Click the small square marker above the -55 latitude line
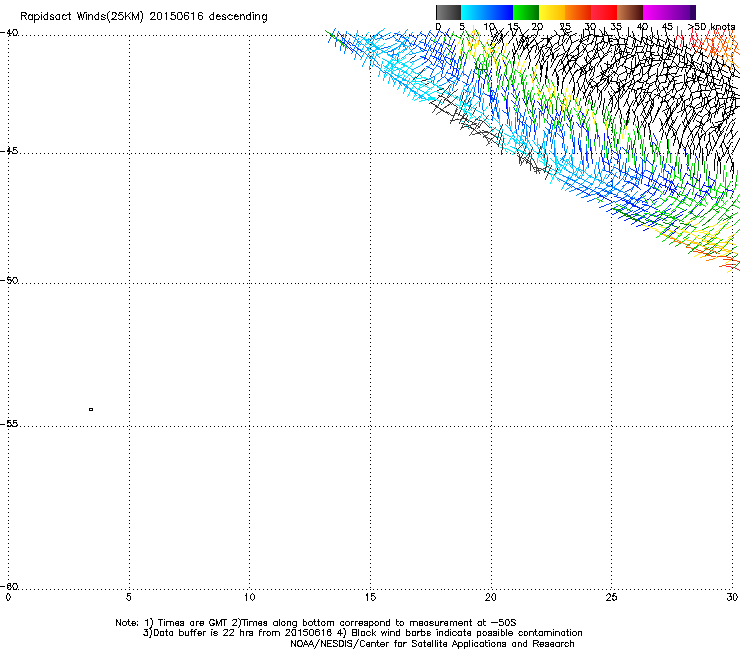 pyautogui.click(x=91, y=409)
